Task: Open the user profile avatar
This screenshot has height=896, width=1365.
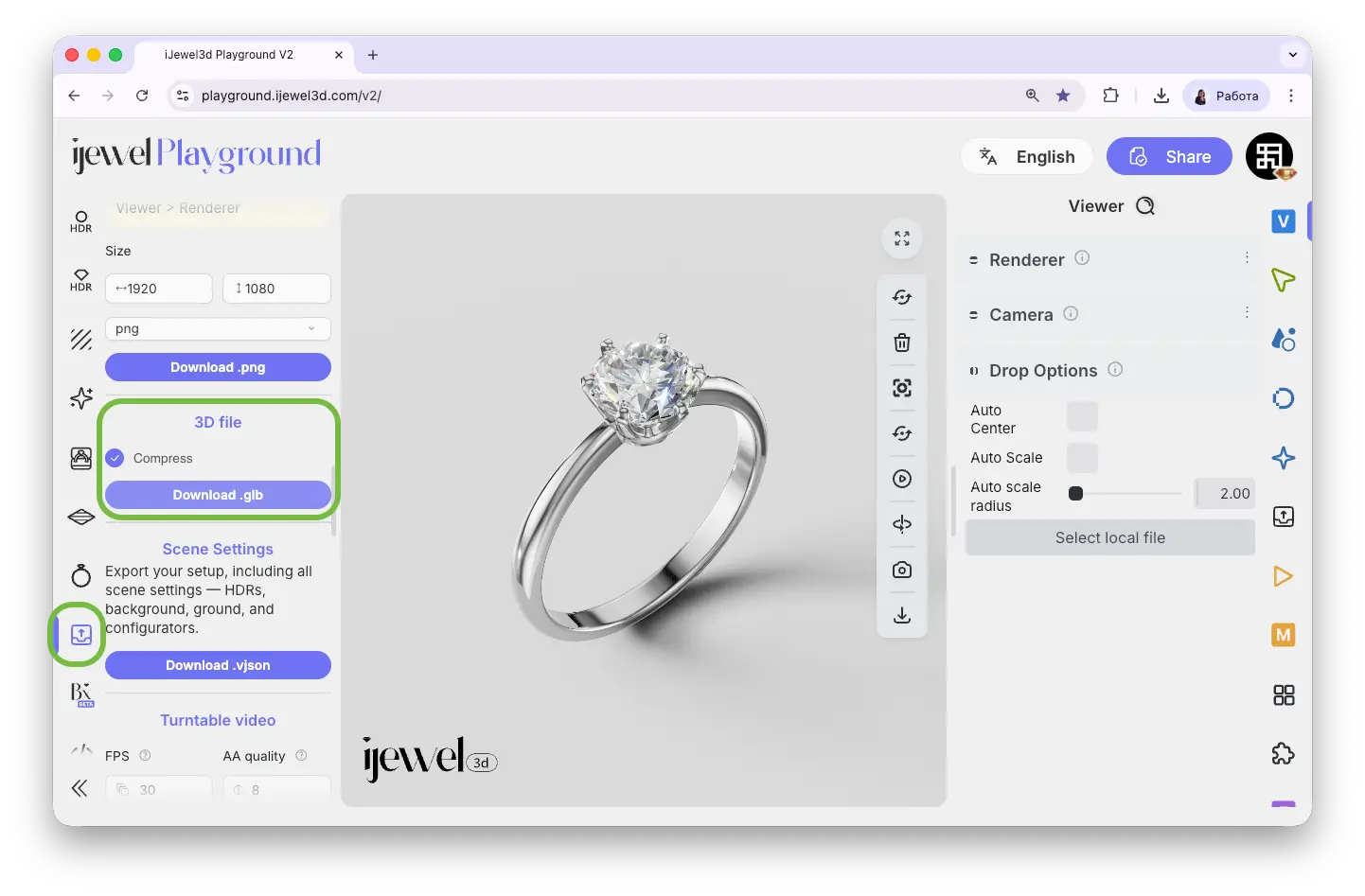Action: (1269, 156)
